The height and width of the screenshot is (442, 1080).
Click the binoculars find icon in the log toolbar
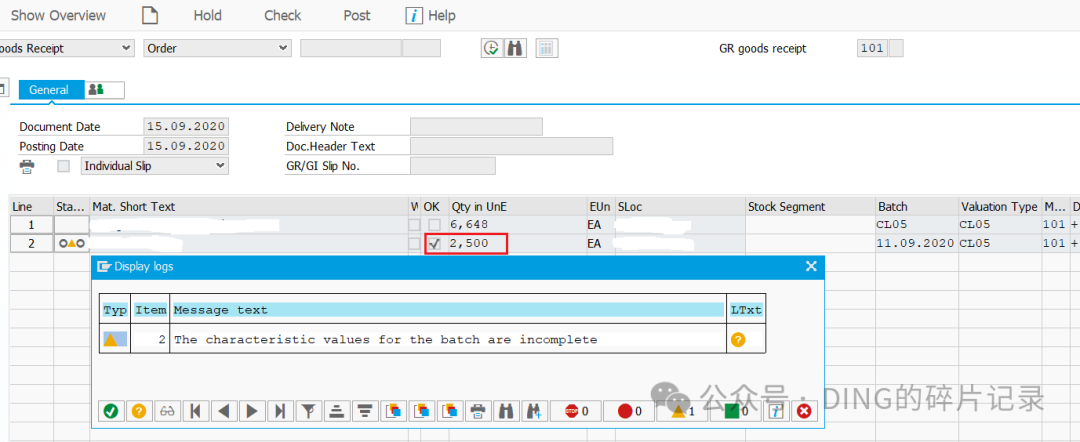[505, 411]
